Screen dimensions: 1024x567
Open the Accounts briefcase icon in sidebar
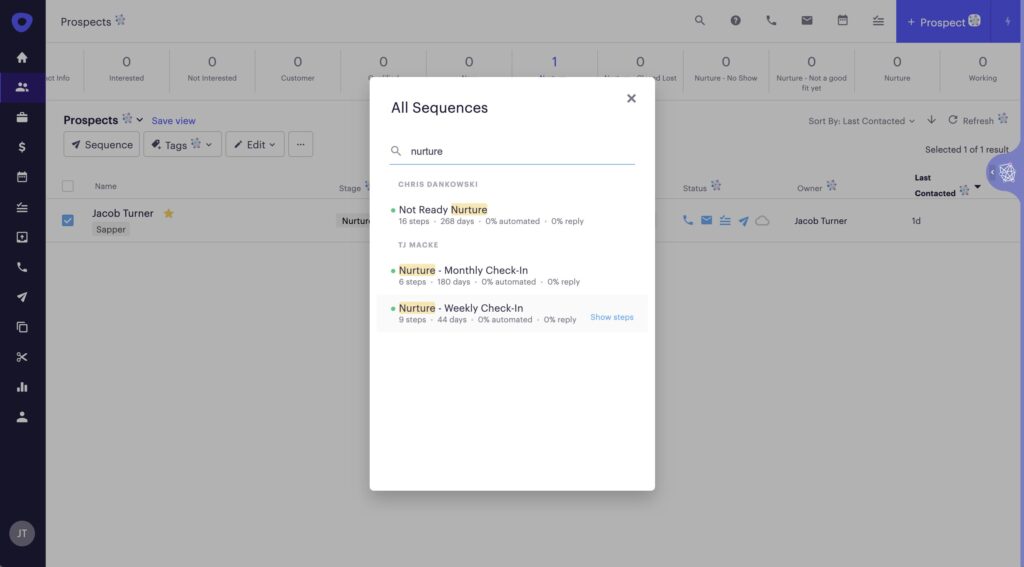[x=22, y=117]
